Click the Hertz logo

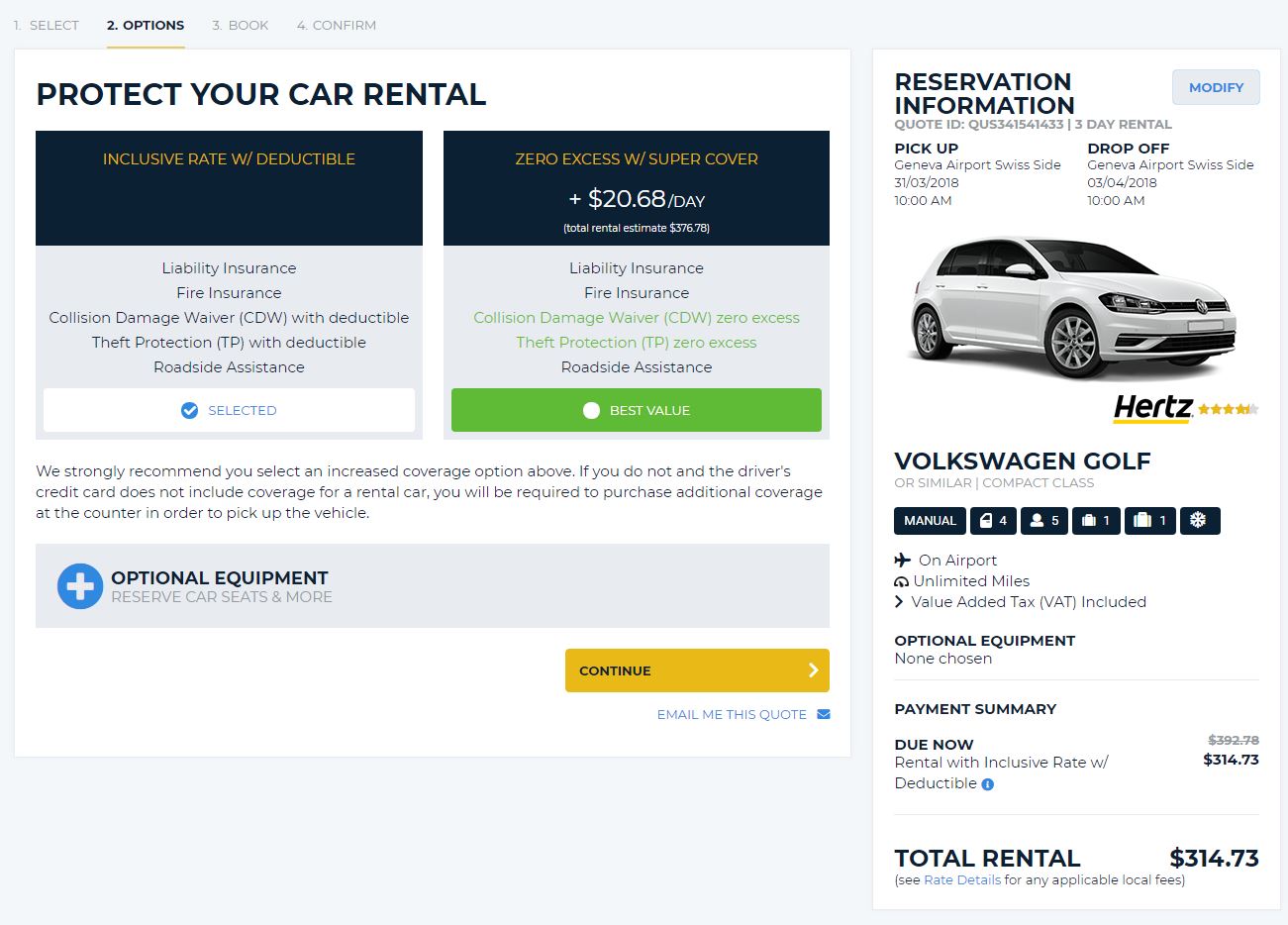point(1152,408)
